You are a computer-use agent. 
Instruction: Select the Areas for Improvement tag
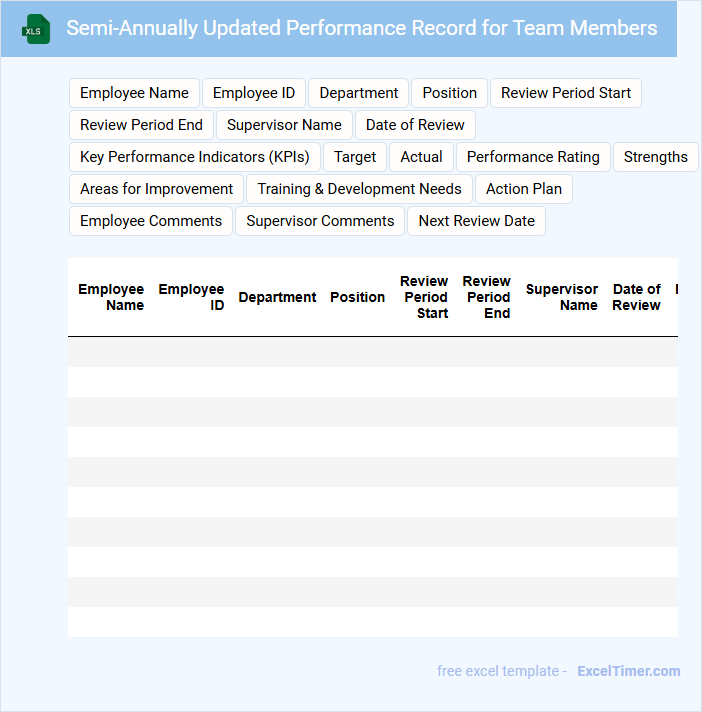157,189
